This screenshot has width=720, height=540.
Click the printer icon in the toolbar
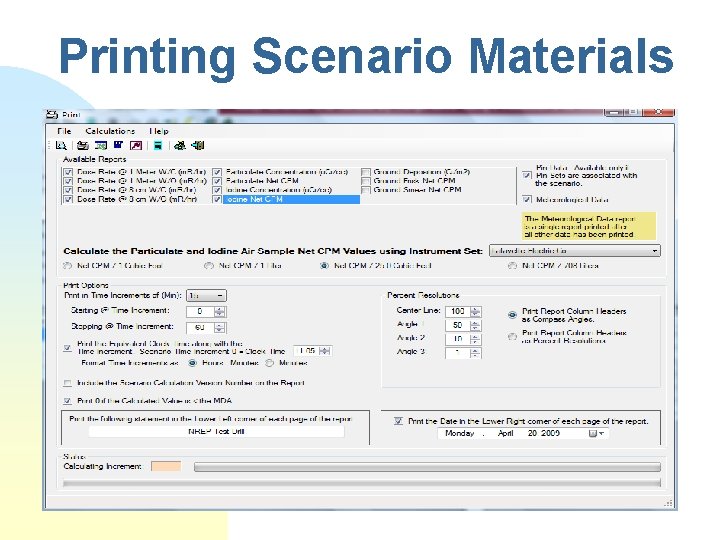point(83,146)
